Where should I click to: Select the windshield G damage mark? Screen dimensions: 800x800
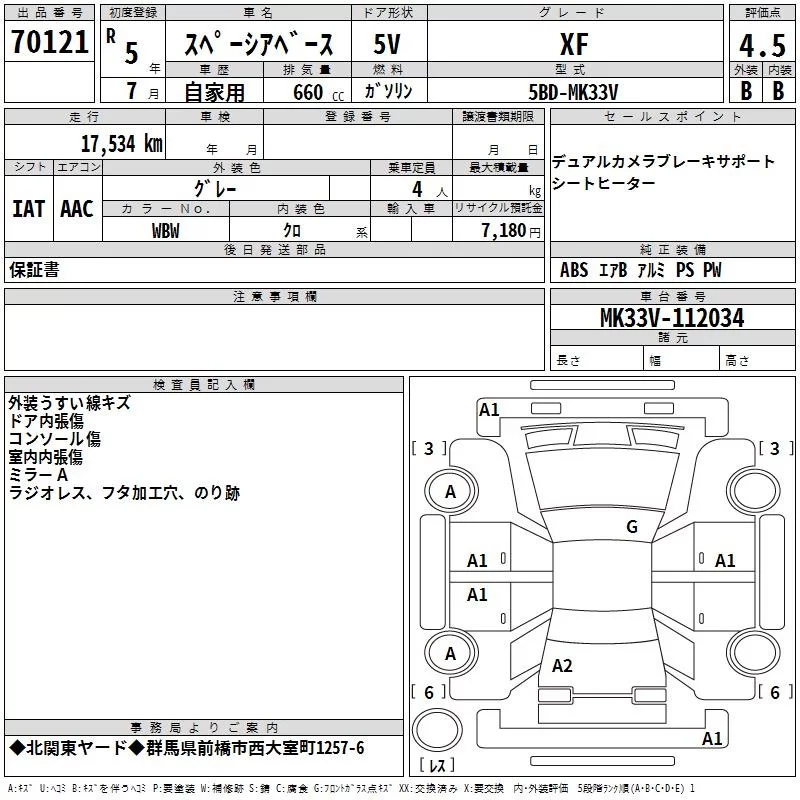pos(632,526)
